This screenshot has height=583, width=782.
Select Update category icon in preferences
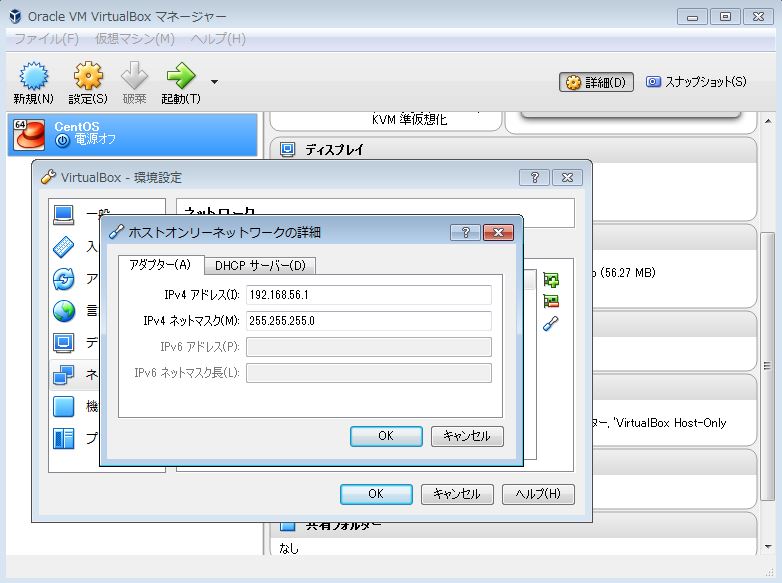64,279
